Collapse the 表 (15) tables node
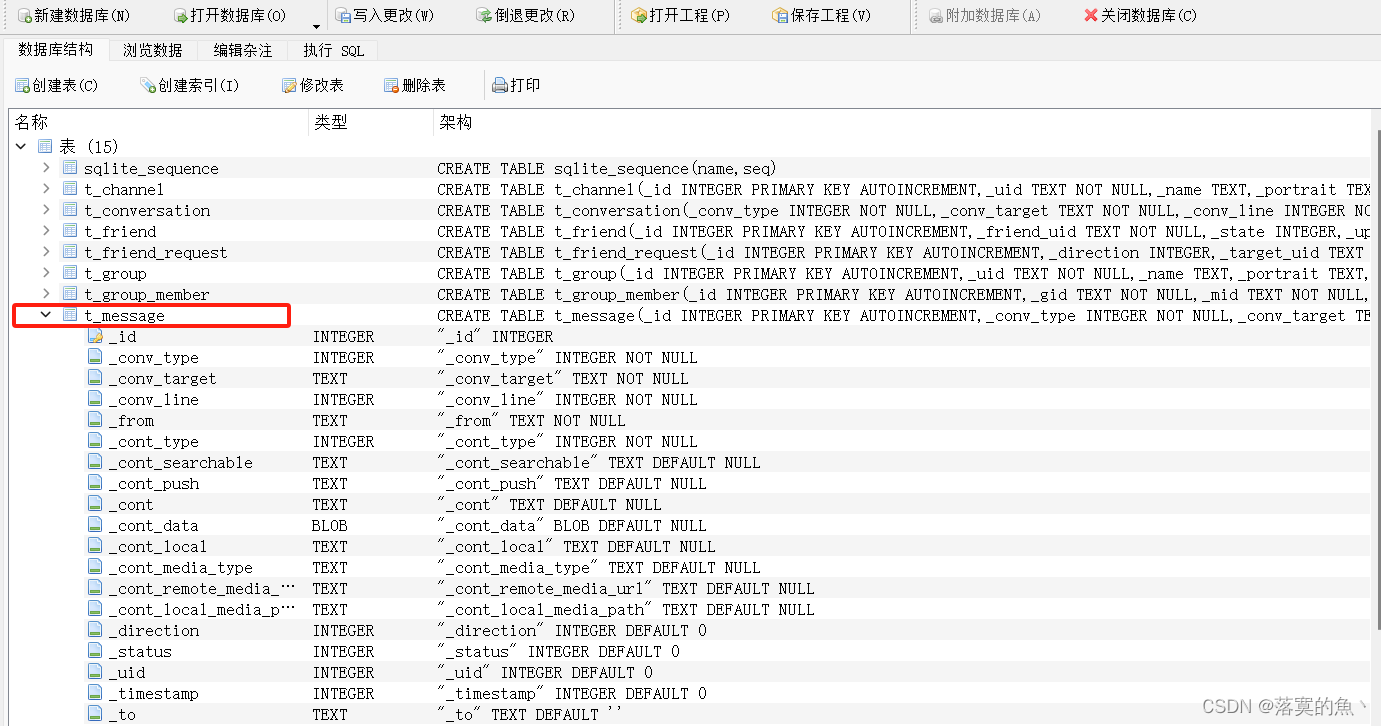Viewport: 1381px width, 726px height. point(21,147)
